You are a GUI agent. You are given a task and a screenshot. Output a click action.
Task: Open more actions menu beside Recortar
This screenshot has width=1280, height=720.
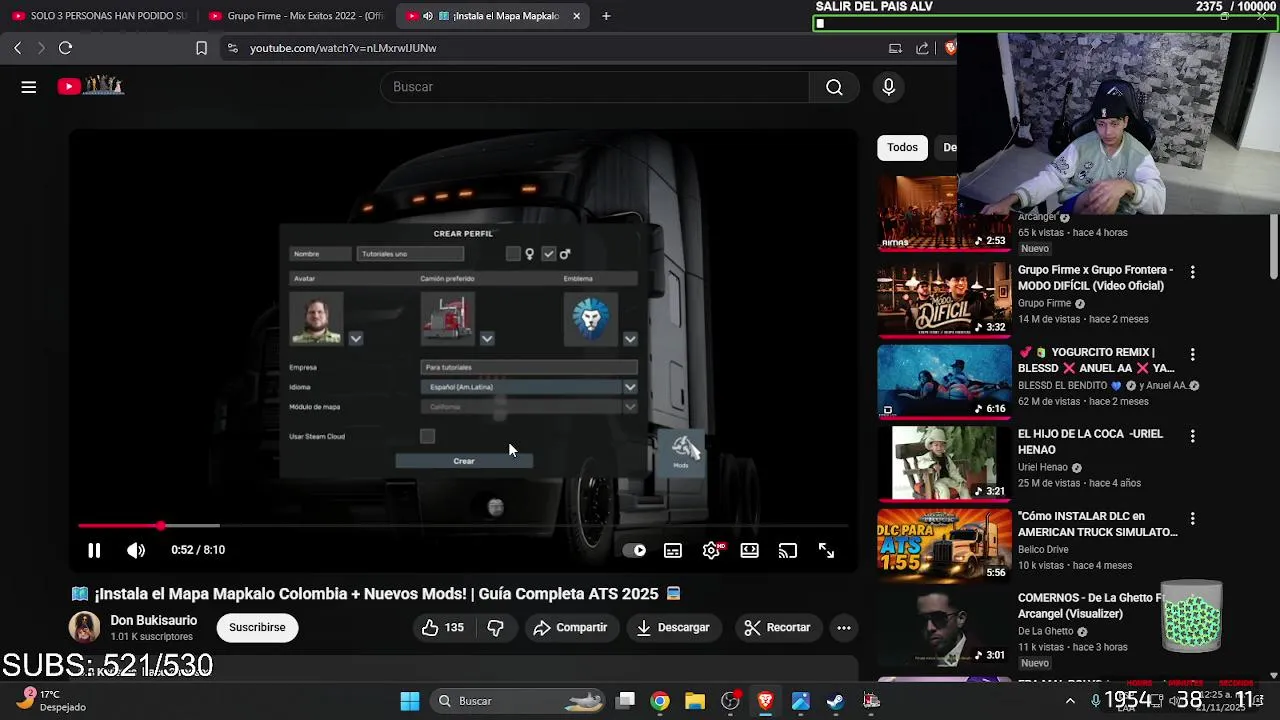(844, 627)
